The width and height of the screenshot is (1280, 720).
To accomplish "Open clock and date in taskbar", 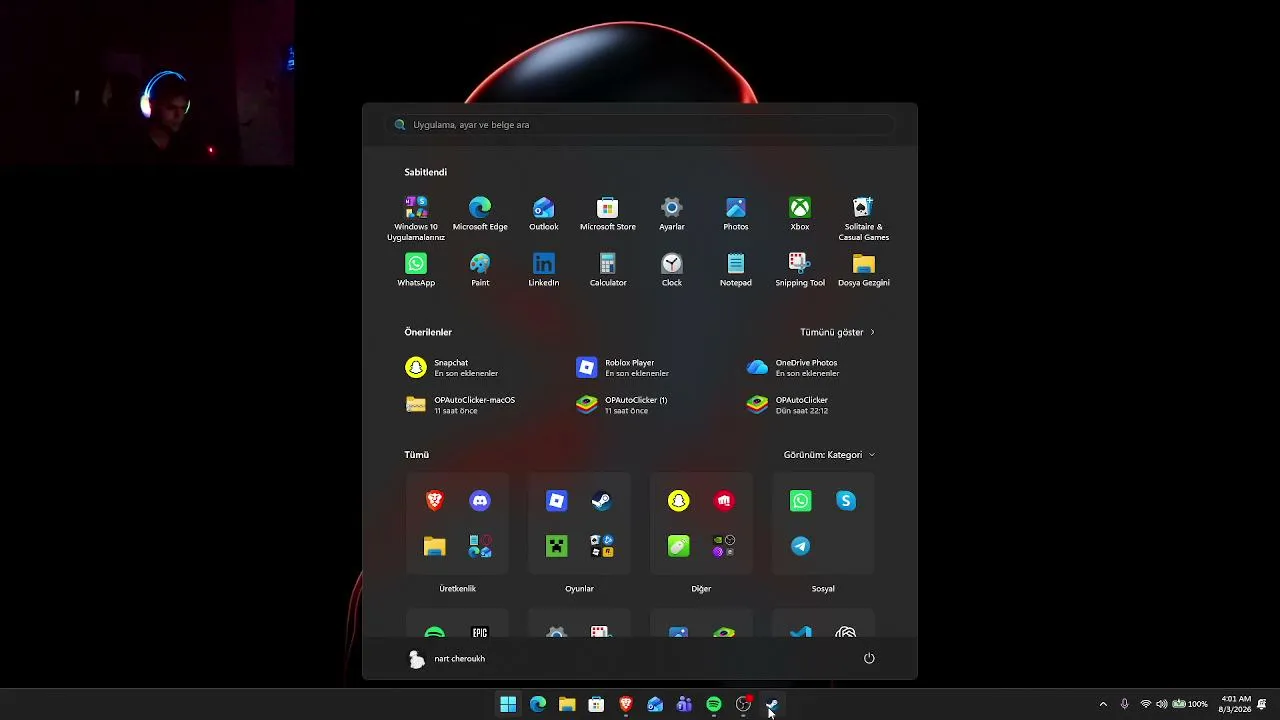I will tap(1236, 704).
